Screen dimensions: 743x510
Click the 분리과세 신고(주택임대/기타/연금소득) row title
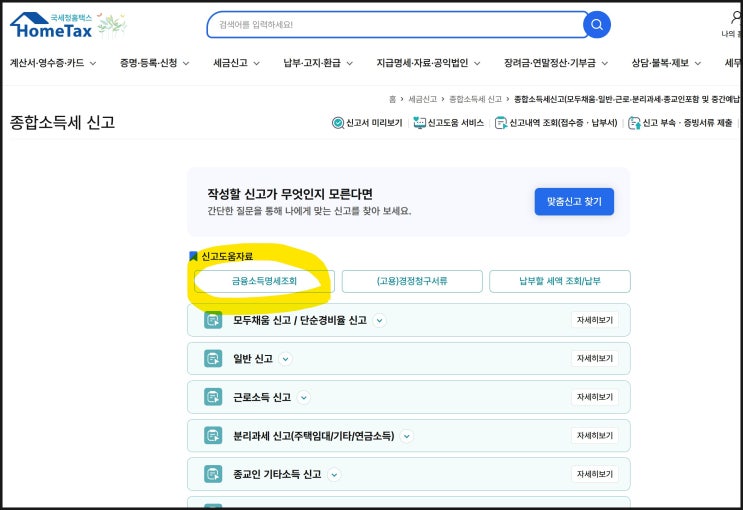coord(313,436)
